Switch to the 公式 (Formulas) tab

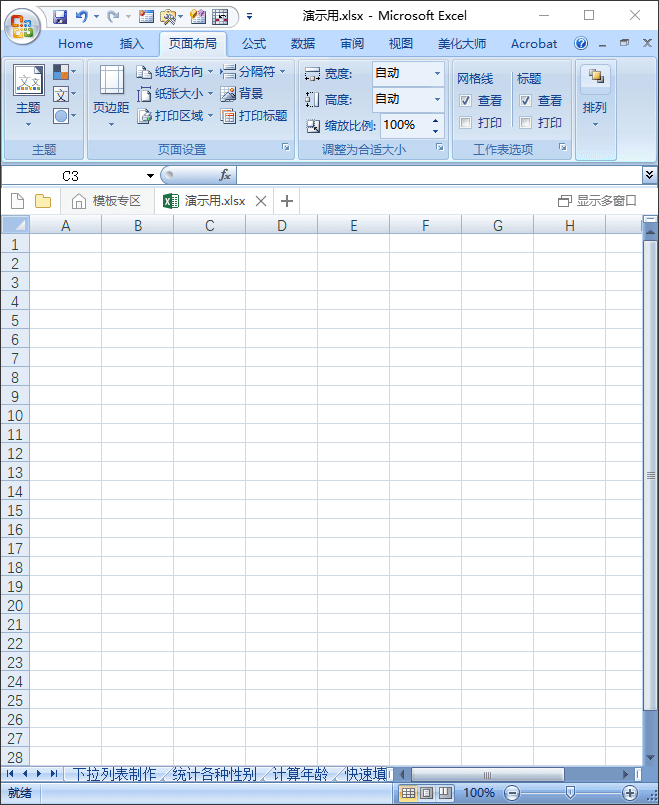click(254, 44)
